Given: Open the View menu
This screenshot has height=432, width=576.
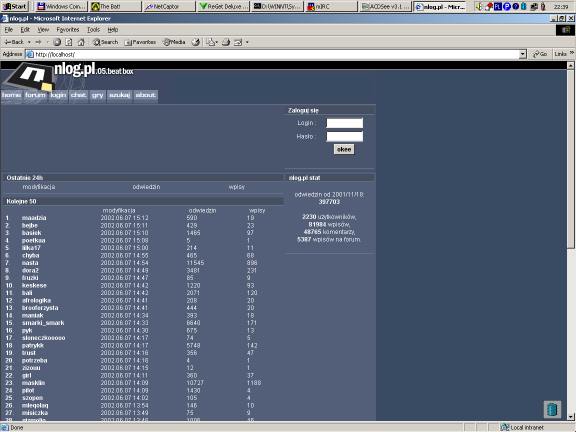Looking at the screenshot, I should click(x=43, y=30).
